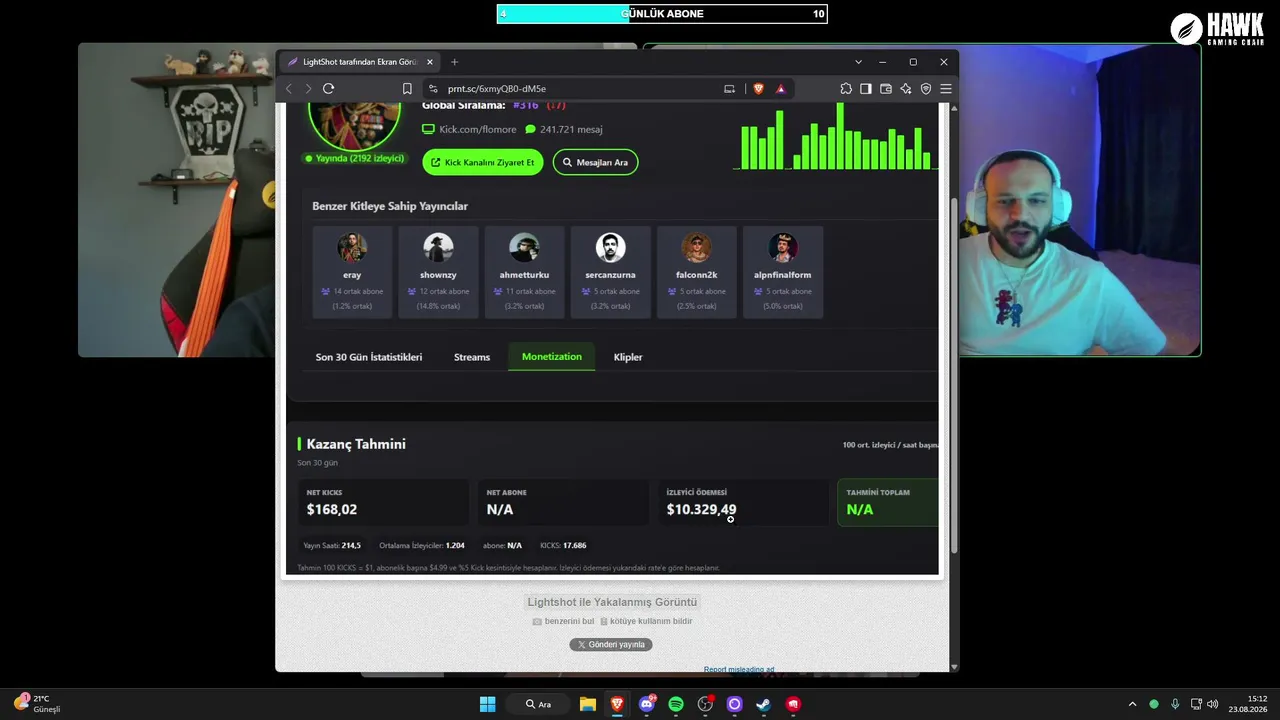Click the Report misleading ad link
Viewport: 1280px width, 720px height.
[x=739, y=669]
